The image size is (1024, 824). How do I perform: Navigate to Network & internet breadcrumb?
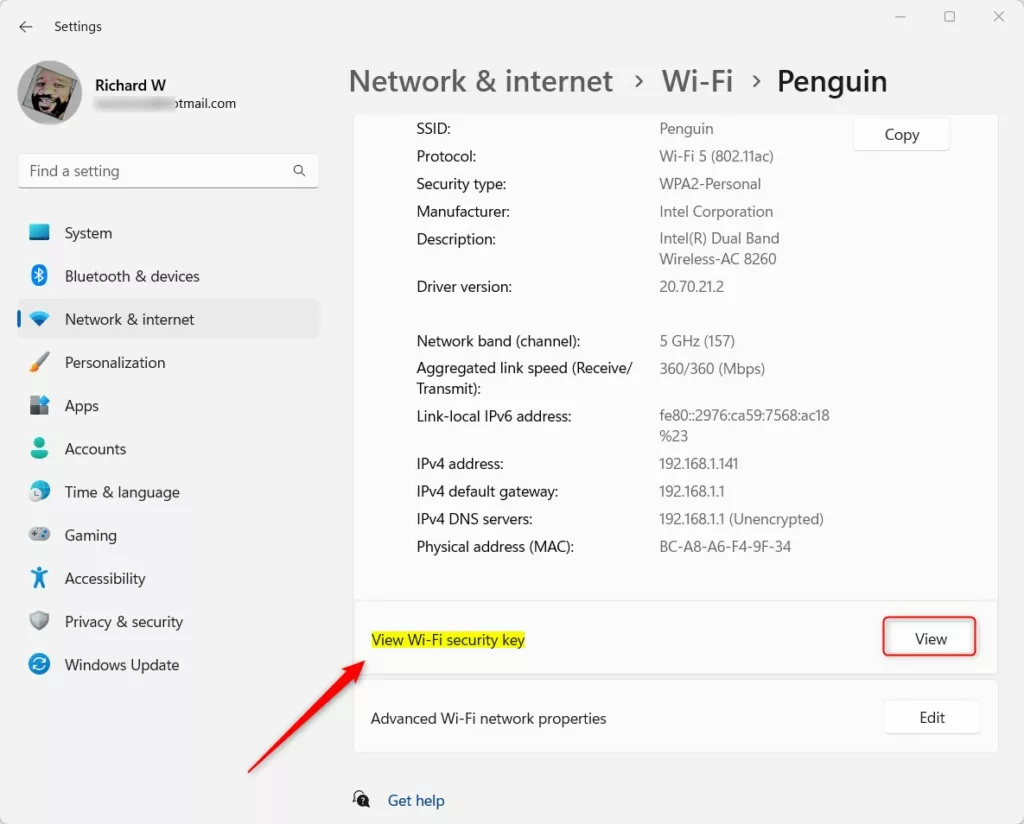click(480, 82)
